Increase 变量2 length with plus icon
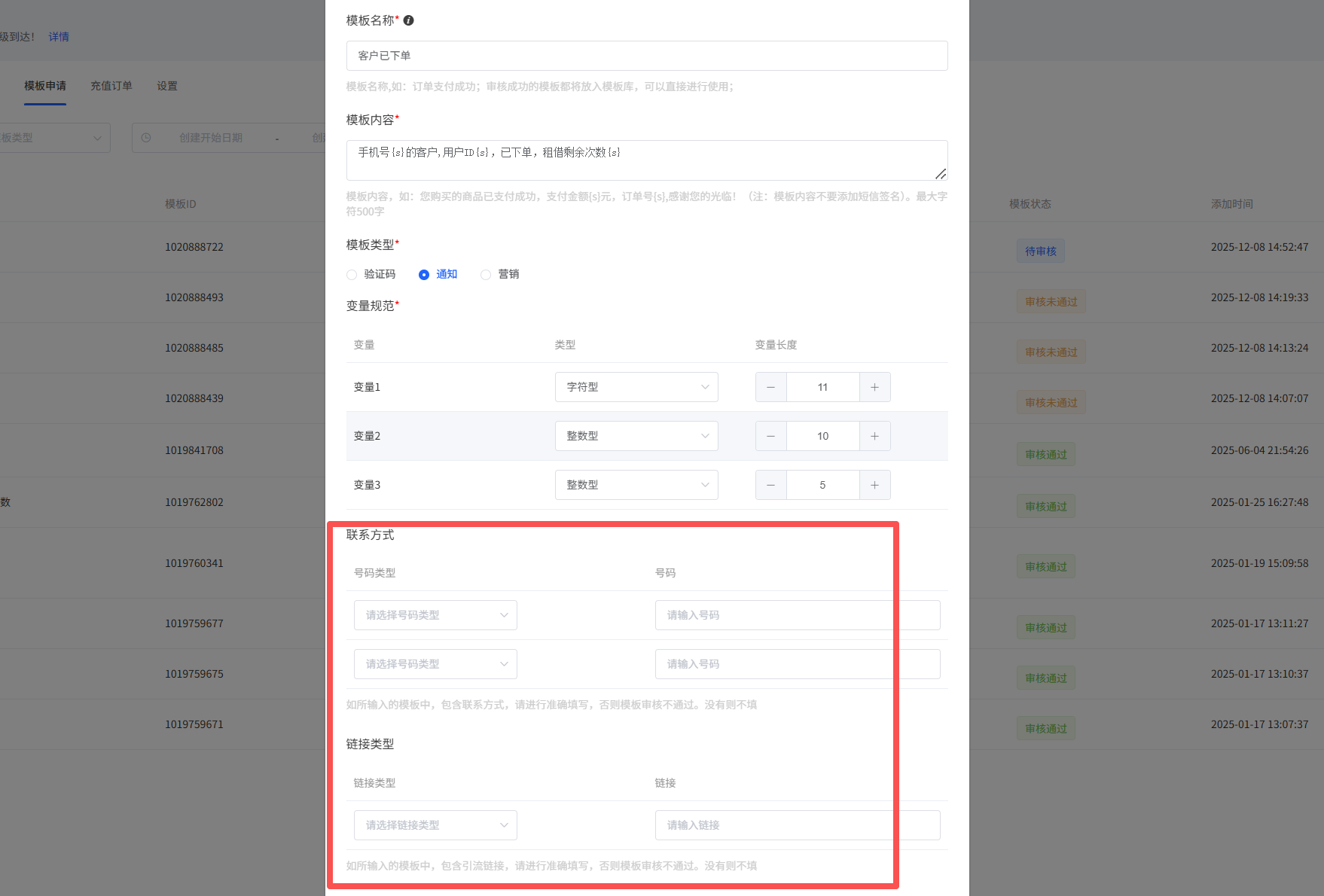This screenshot has height=896, width=1324. (x=874, y=436)
